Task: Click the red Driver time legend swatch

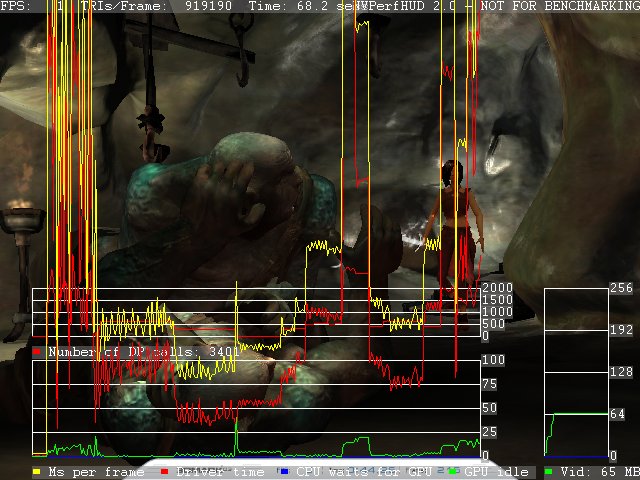Action: [x=164, y=472]
